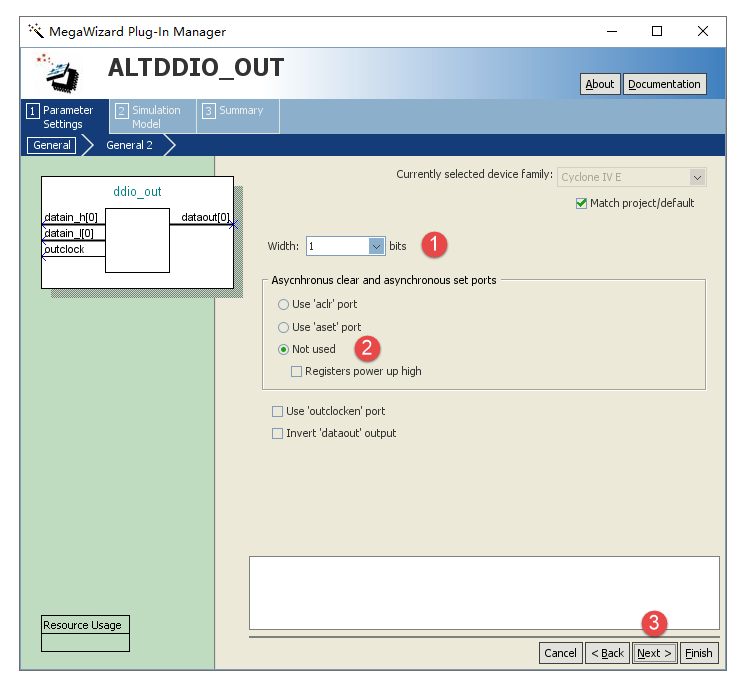Open the Documentation
The width and height of the screenshot is (749, 689).
pos(664,84)
